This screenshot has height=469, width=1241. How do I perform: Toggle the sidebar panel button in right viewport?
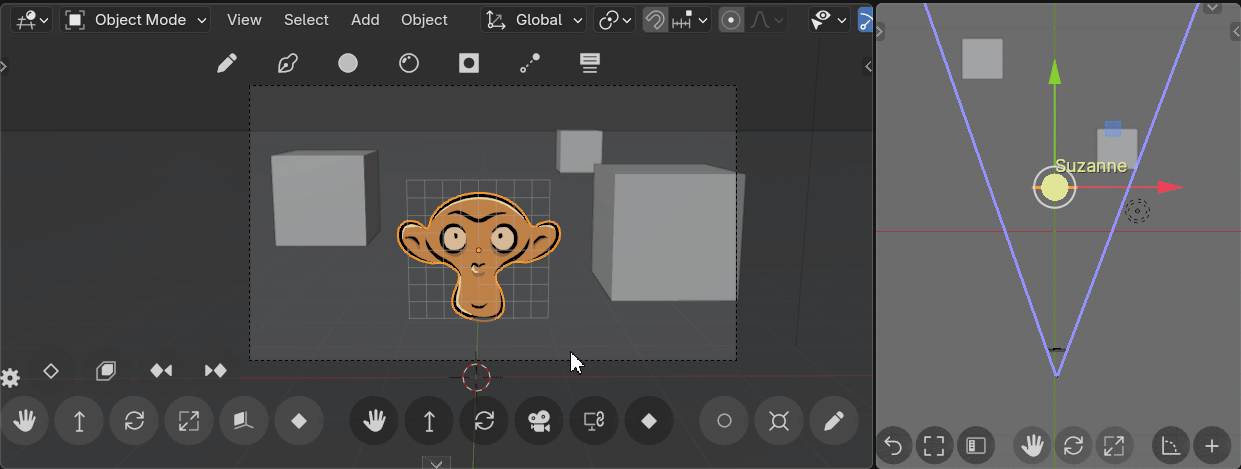[x=975, y=446]
